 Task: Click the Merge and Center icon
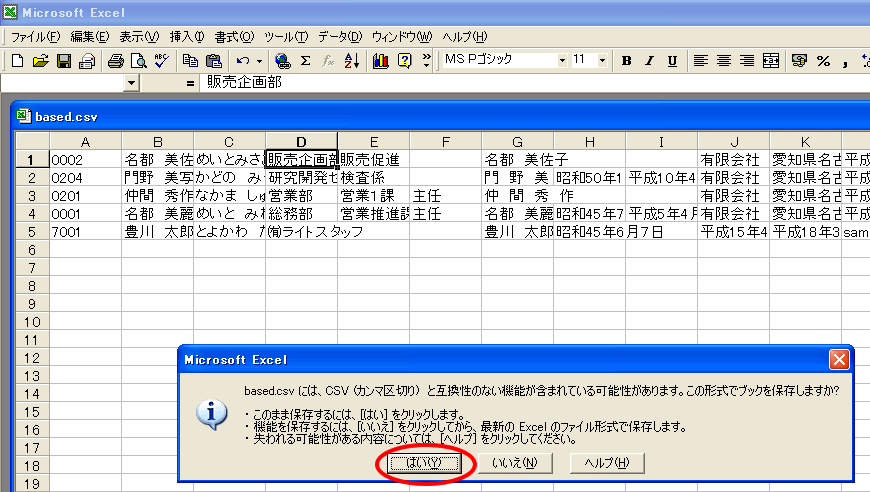tap(771, 61)
